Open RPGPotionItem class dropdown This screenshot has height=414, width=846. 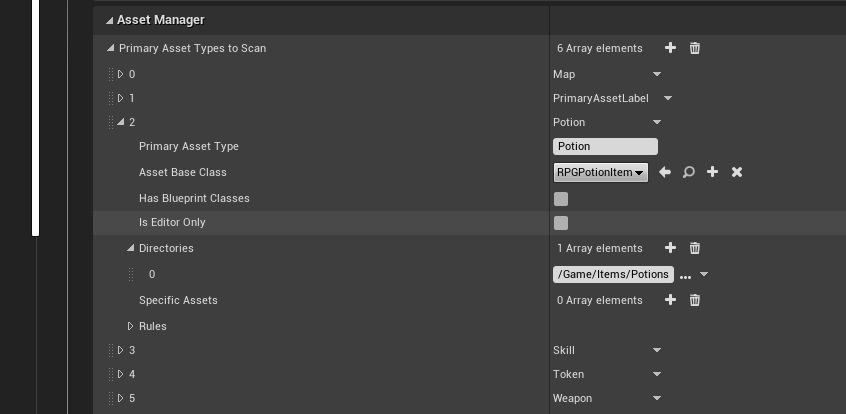coord(600,172)
